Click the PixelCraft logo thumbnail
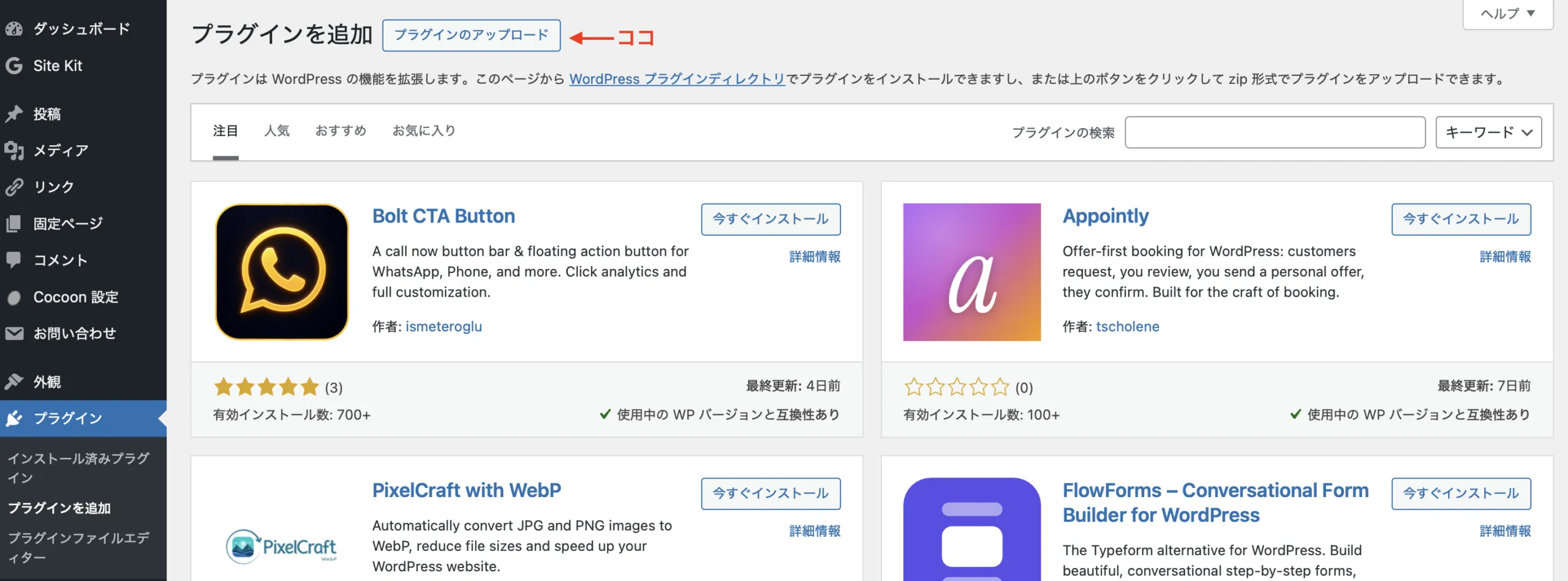 click(282, 545)
